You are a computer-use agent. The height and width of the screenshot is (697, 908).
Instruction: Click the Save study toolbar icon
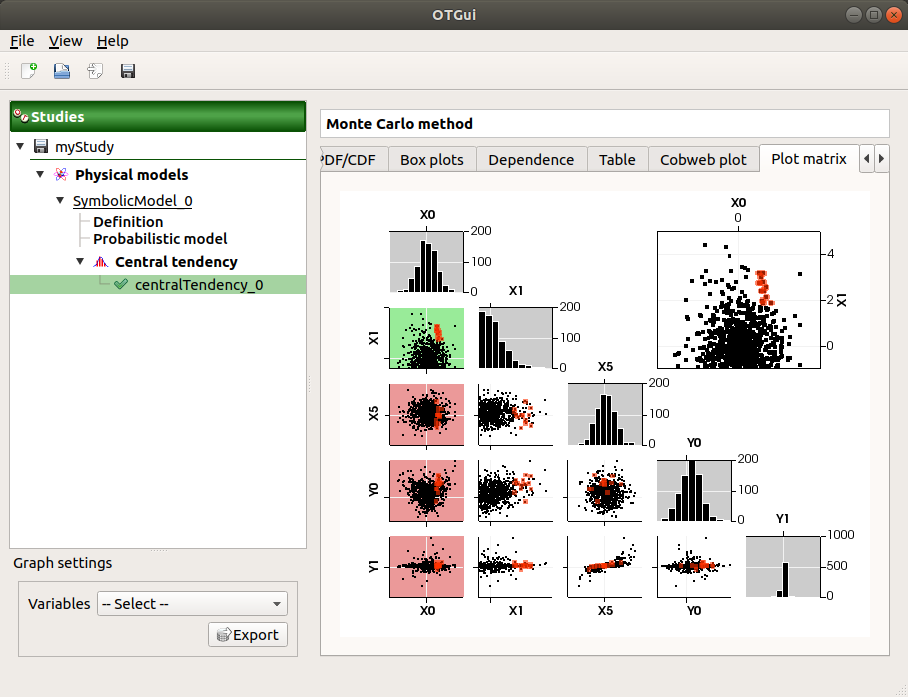coord(128,71)
